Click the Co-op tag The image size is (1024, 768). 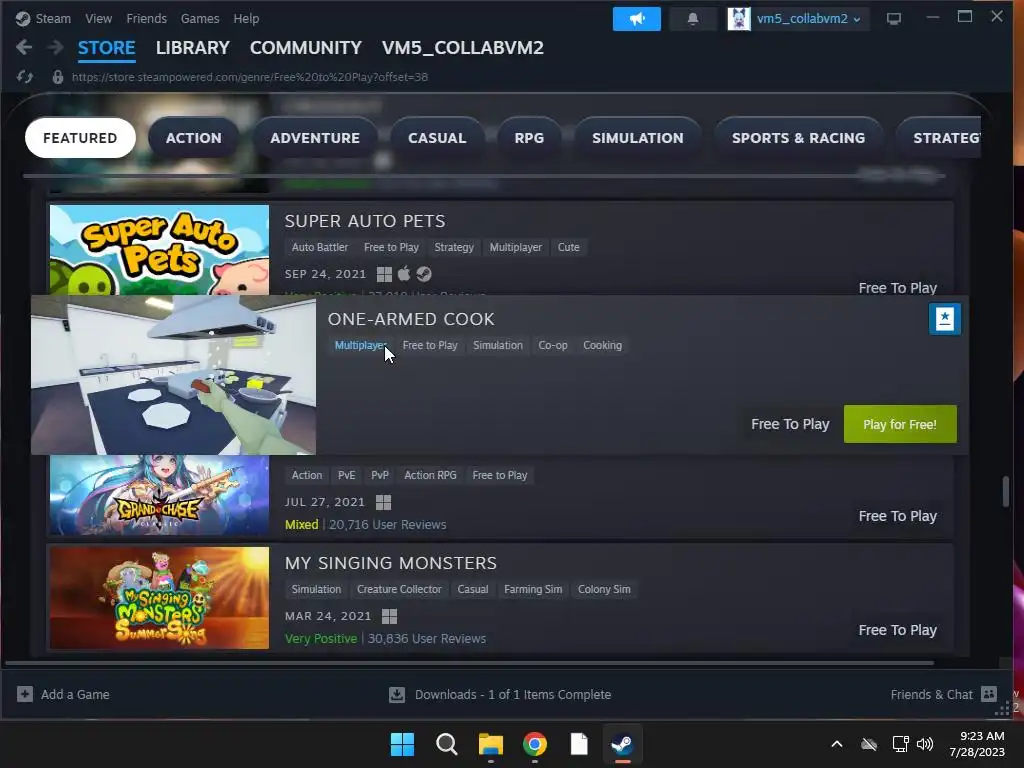click(x=552, y=345)
